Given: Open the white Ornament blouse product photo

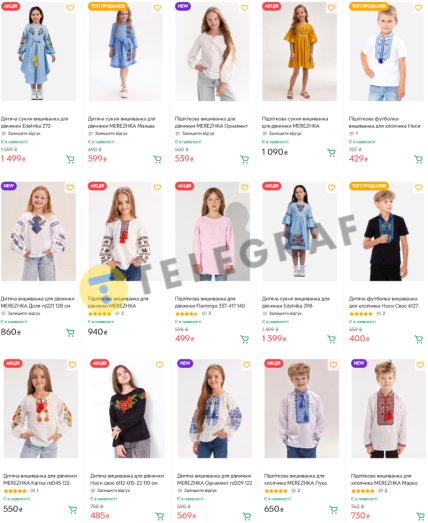Looking at the screenshot, I should tap(212, 52).
